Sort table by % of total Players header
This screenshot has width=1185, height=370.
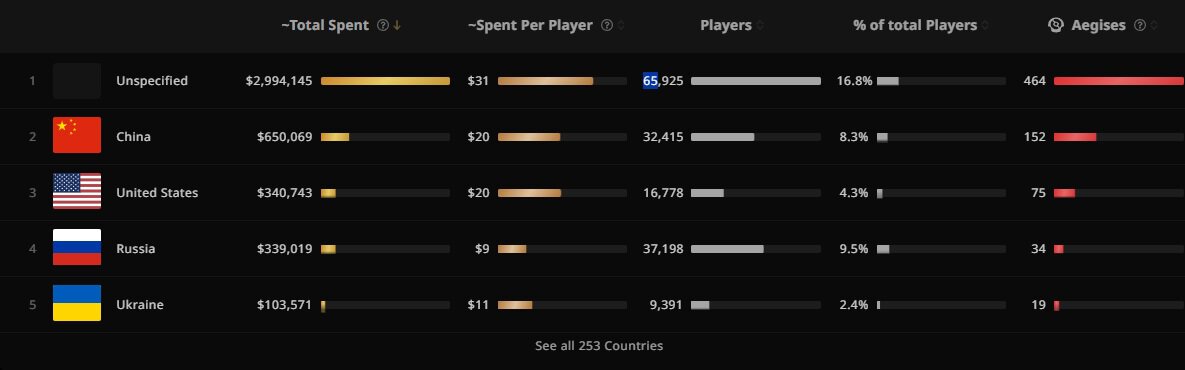[915, 26]
